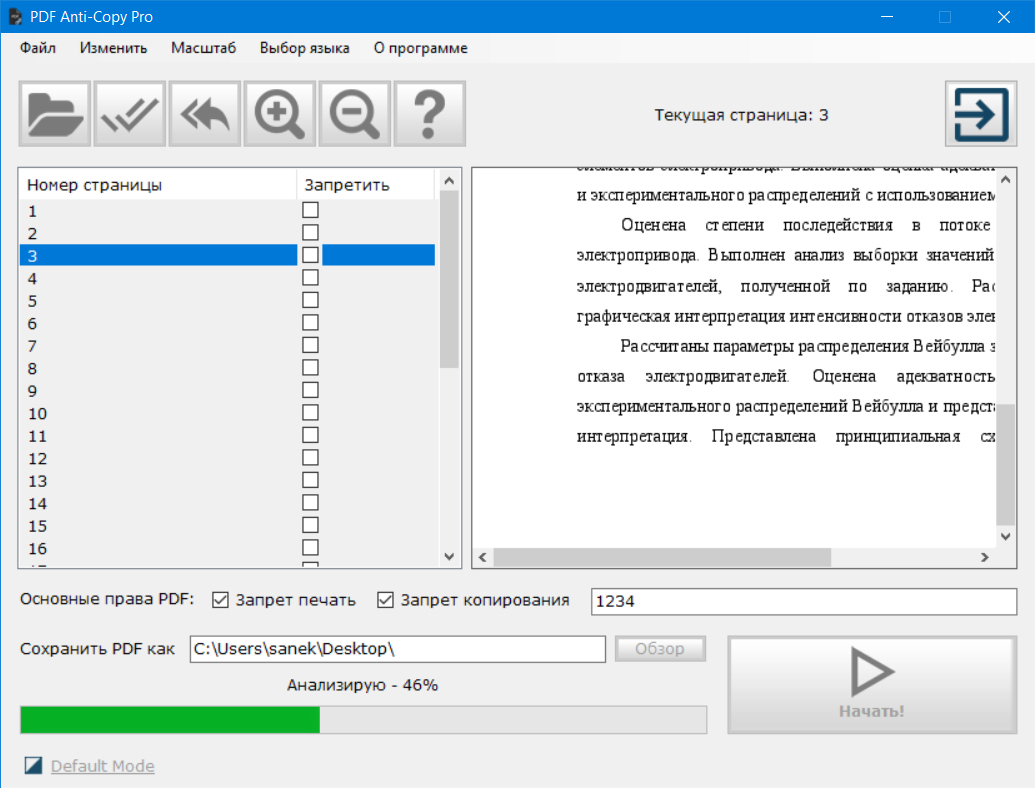This screenshot has width=1035, height=788.
Task: Click the reply-all arrows undo icon
Action: tap(205, 115)
